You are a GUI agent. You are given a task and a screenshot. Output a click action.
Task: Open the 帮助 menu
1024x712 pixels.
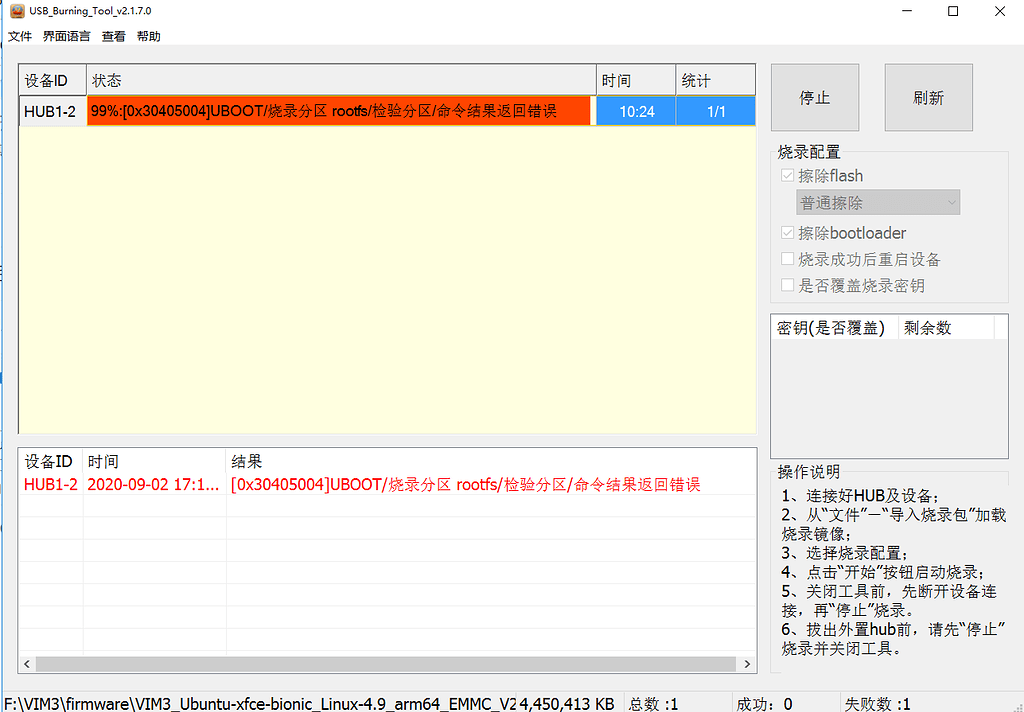click(x=148, y=37)
